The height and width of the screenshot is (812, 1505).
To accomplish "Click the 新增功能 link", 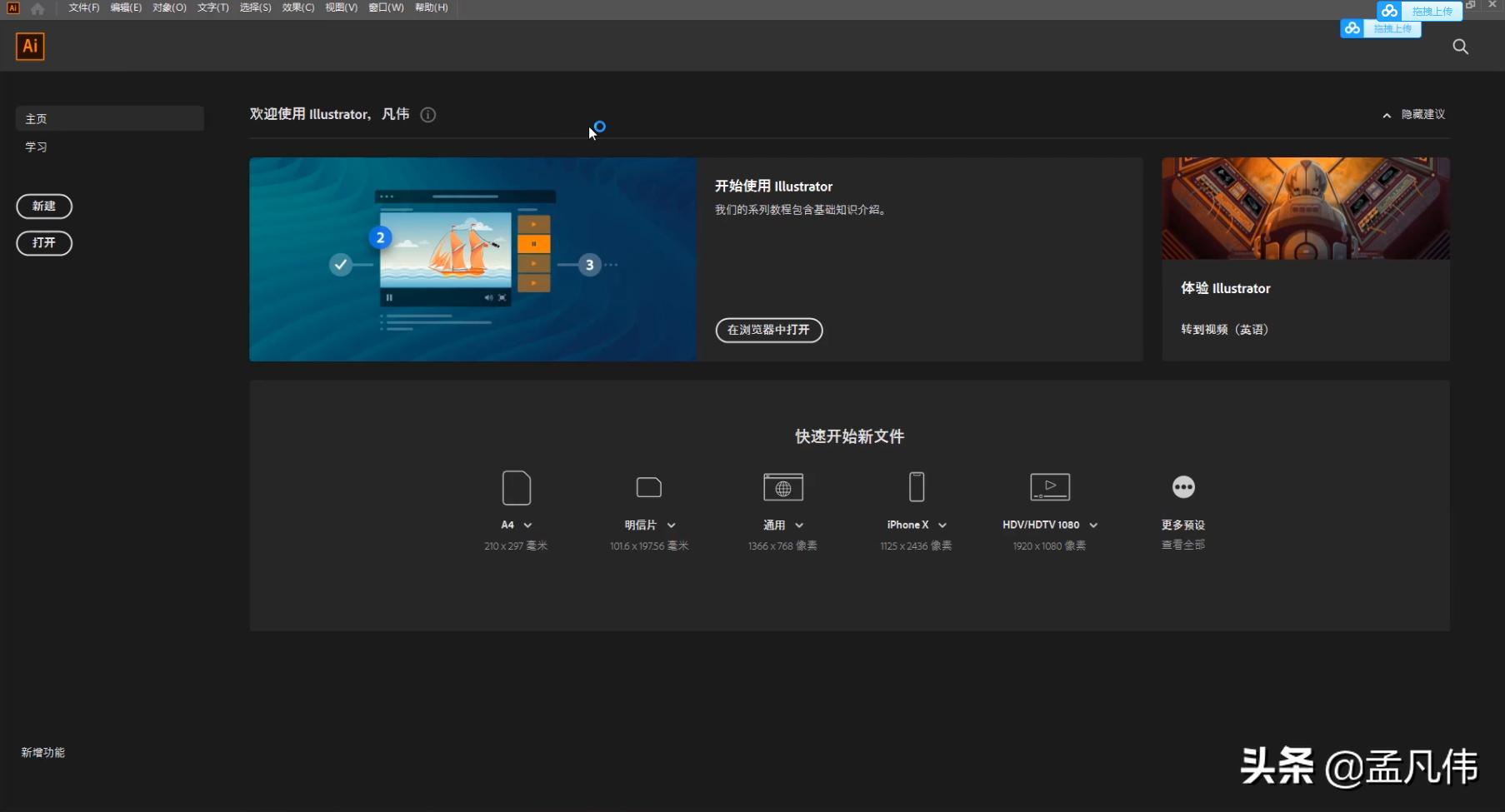I will (43, 752).
